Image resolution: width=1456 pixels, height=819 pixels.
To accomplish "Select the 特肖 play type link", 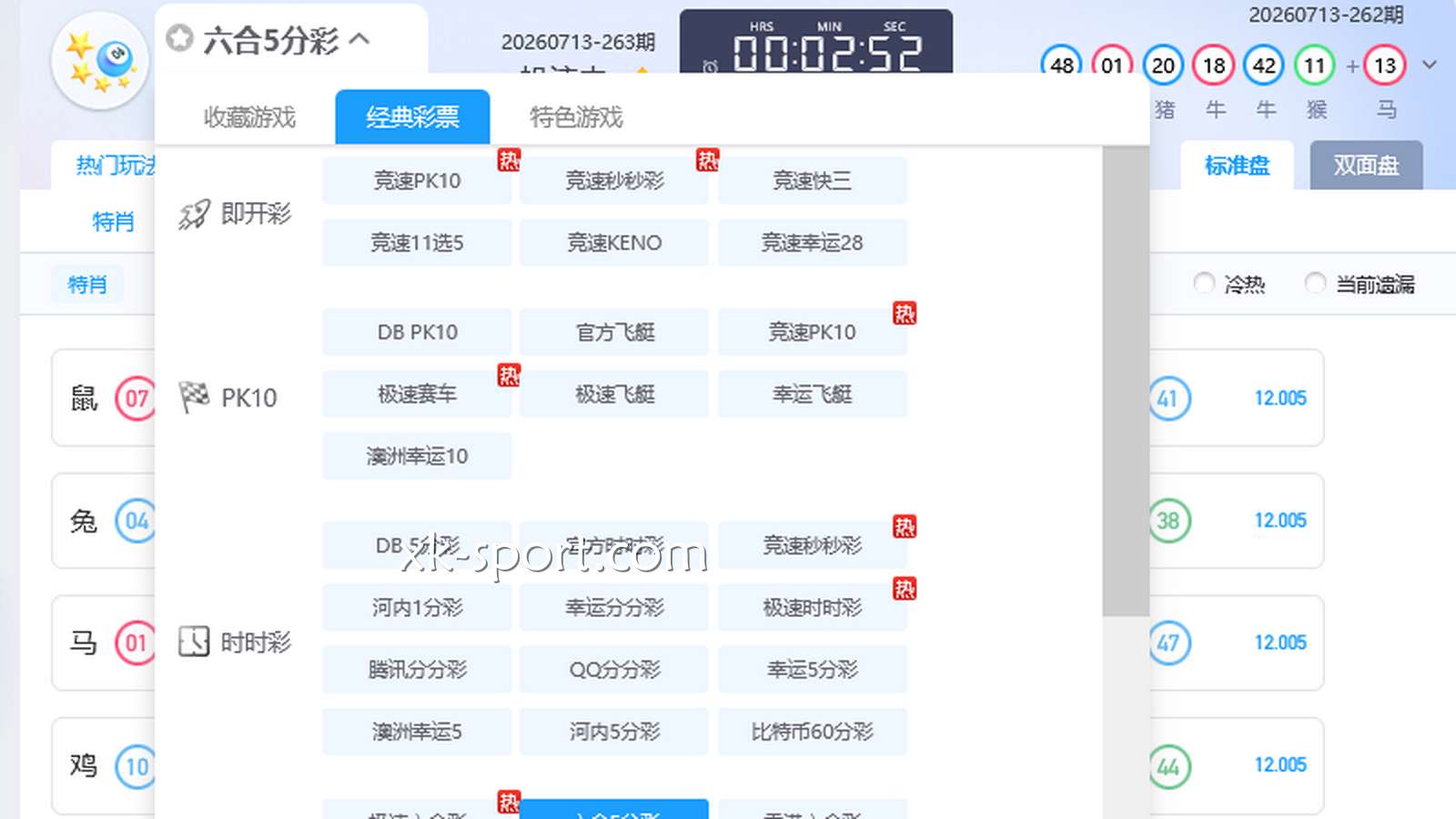I will pyautogui.click(x=114, y=221).
